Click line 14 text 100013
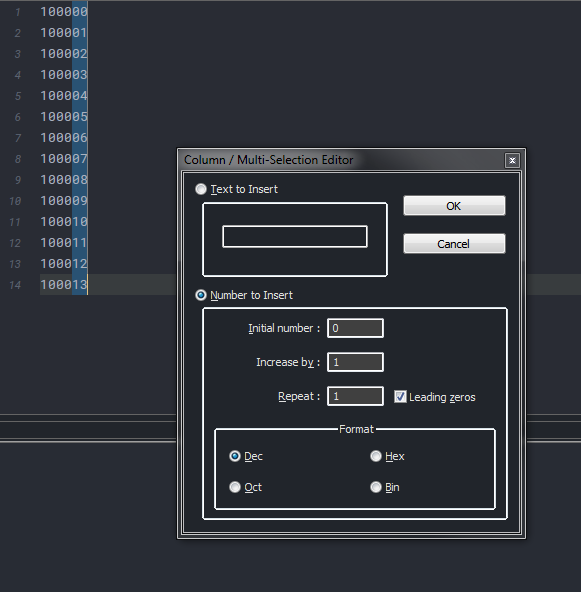This screenshot has height=592, width=581. coord(64,284)
